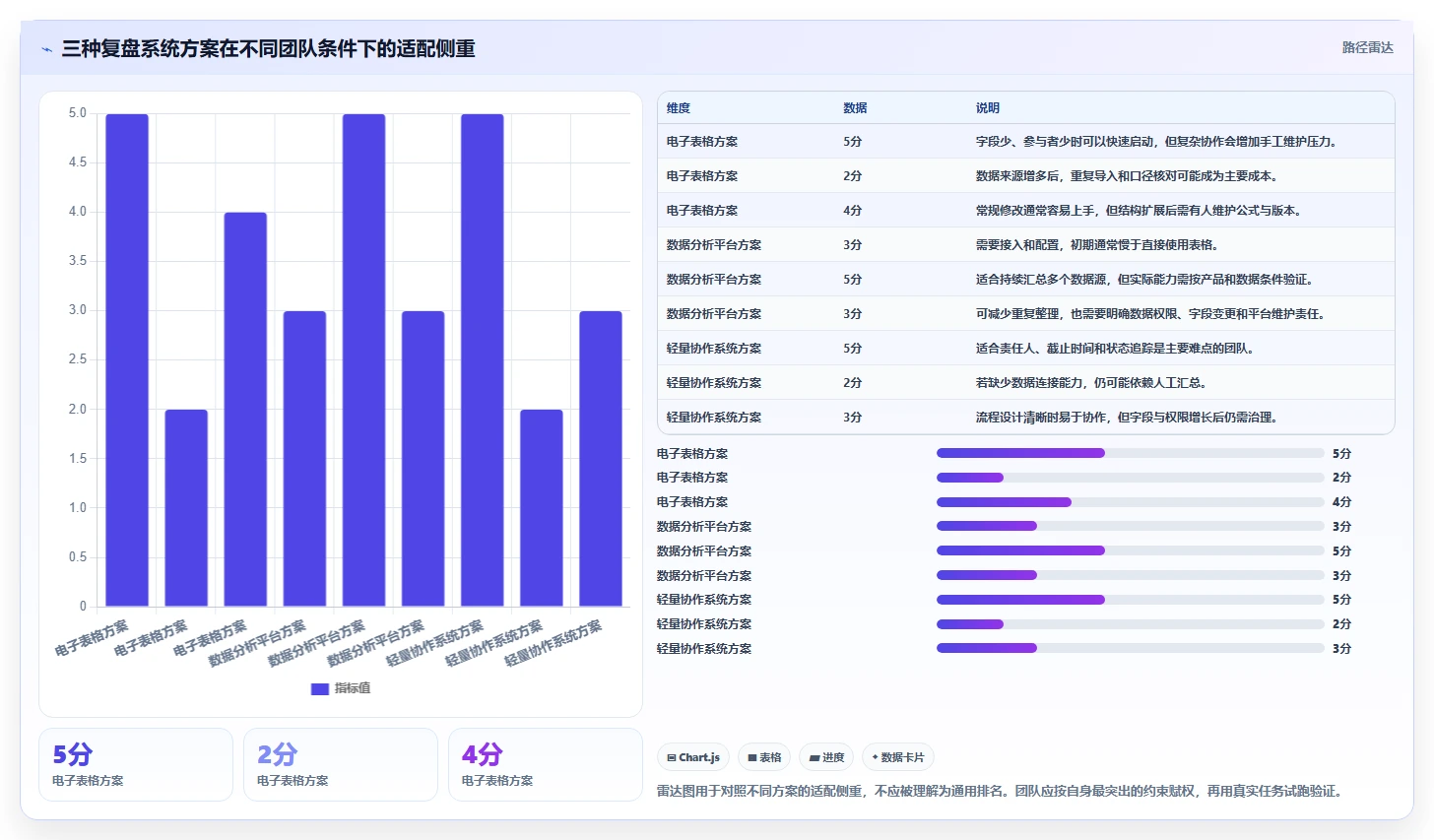
Task: Select the description starting 常规修改通常容易上手
Action: pyautogui.click(x=1140, y=211)
